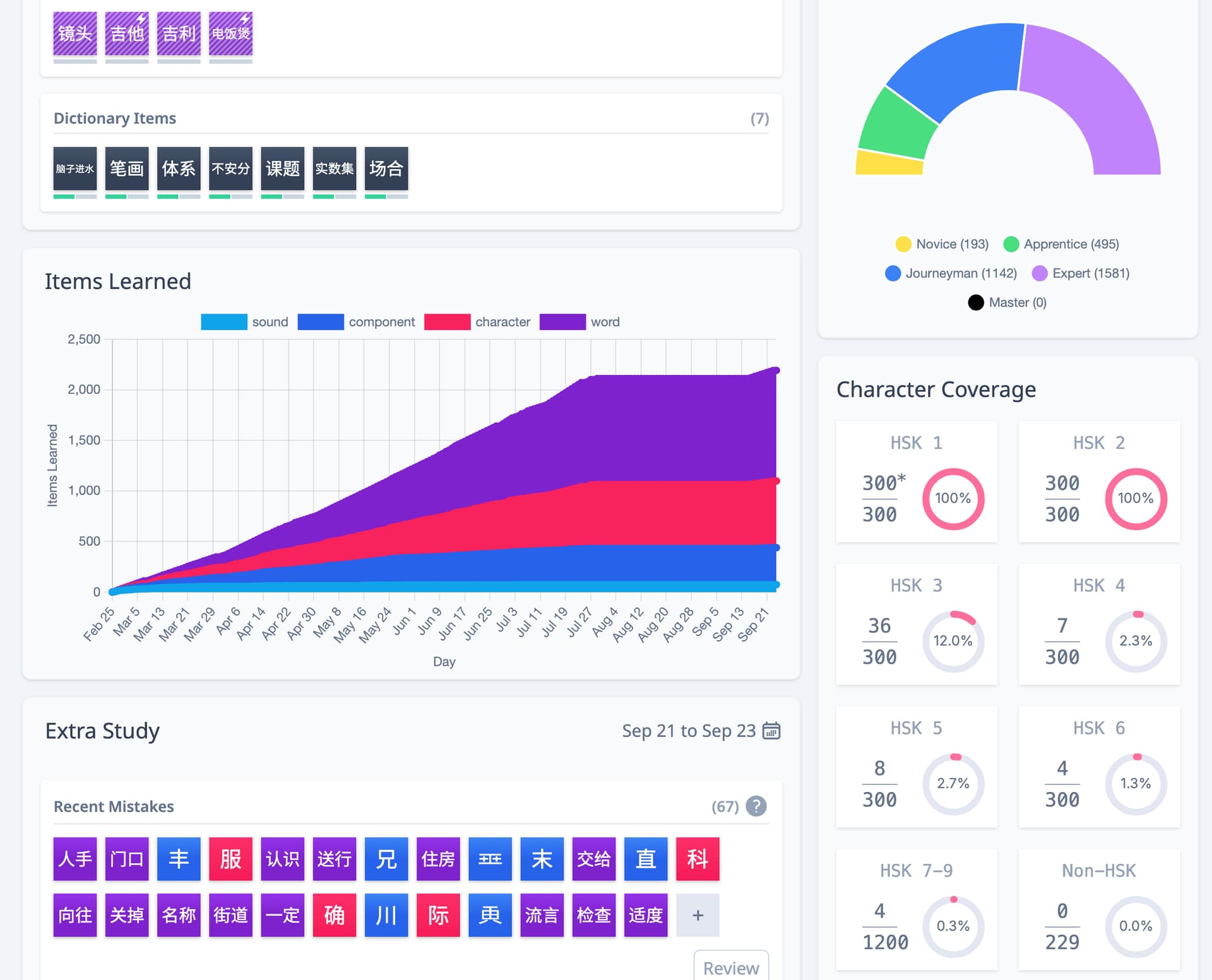This screenshot has width=1212, height=980.
Task: Open the recent mistake tile 服
Action: pyautogui.click(x=230, y=859)
